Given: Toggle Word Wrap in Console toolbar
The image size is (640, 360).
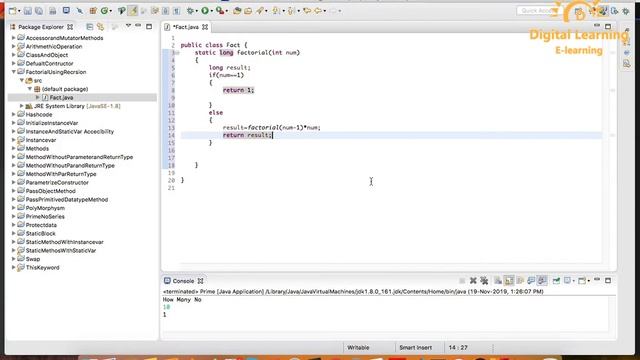Looking at the screenshot, I should coord(520,281).
